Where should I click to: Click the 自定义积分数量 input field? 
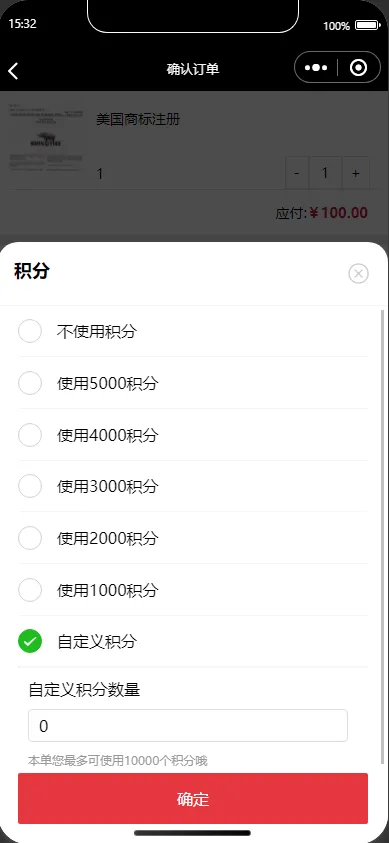pyautogui.click(x=188, y=726)
